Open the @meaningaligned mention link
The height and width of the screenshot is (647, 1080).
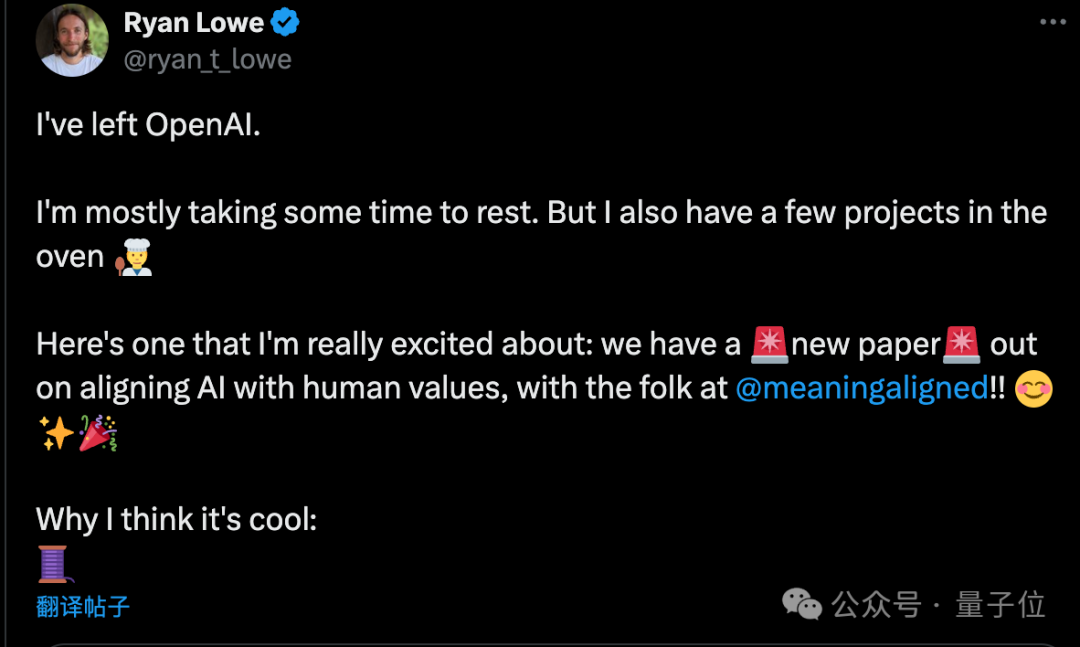(861, 388)
